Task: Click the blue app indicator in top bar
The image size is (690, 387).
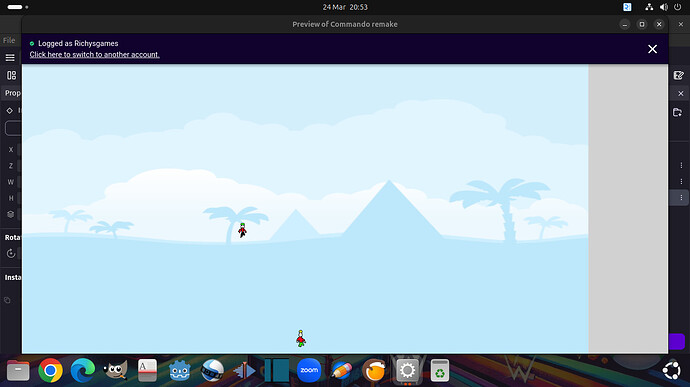Action: click(627, 7)
